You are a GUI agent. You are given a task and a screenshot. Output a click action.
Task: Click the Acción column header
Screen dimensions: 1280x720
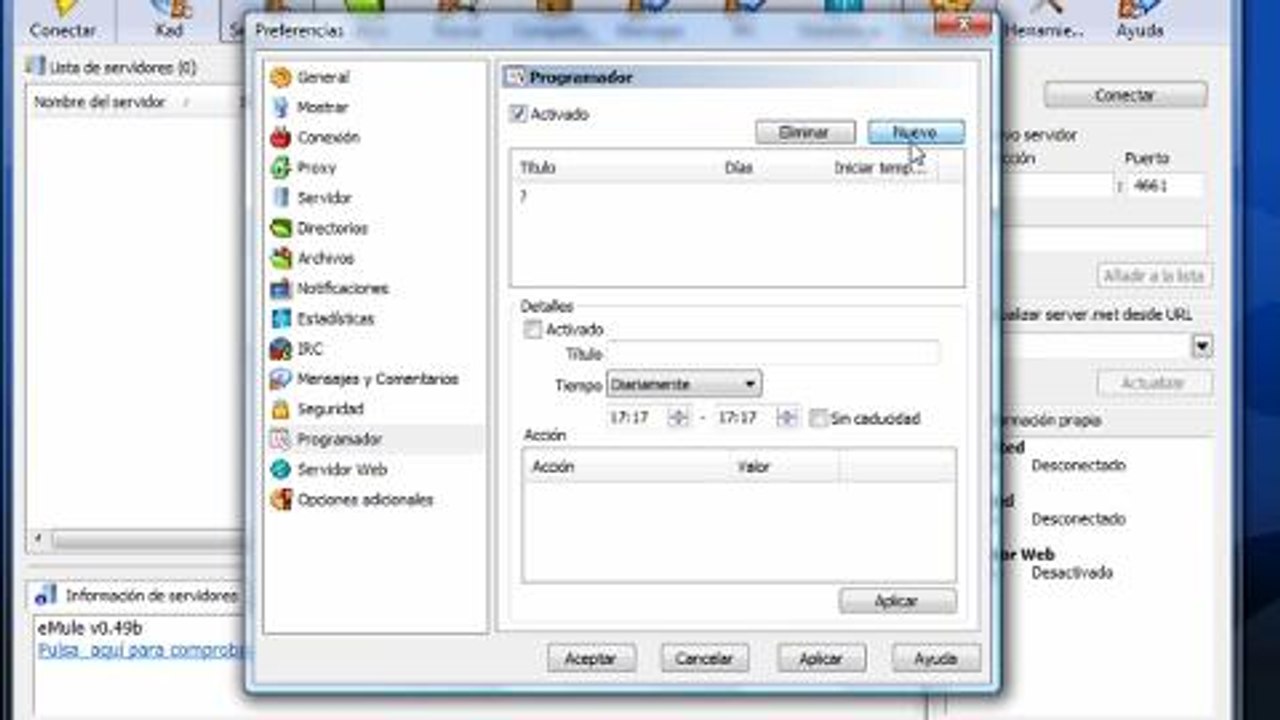[626, 467]
